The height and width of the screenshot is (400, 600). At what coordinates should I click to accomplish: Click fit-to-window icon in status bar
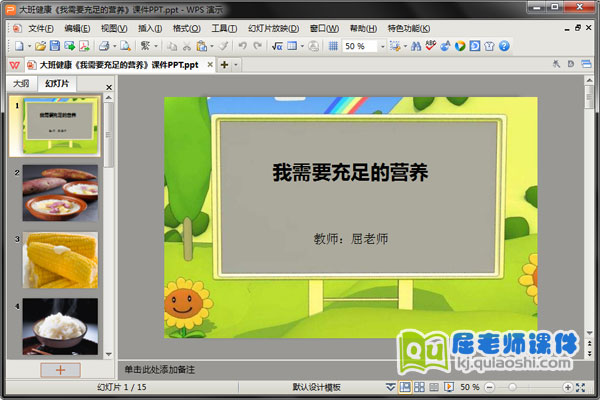(581, 387)
